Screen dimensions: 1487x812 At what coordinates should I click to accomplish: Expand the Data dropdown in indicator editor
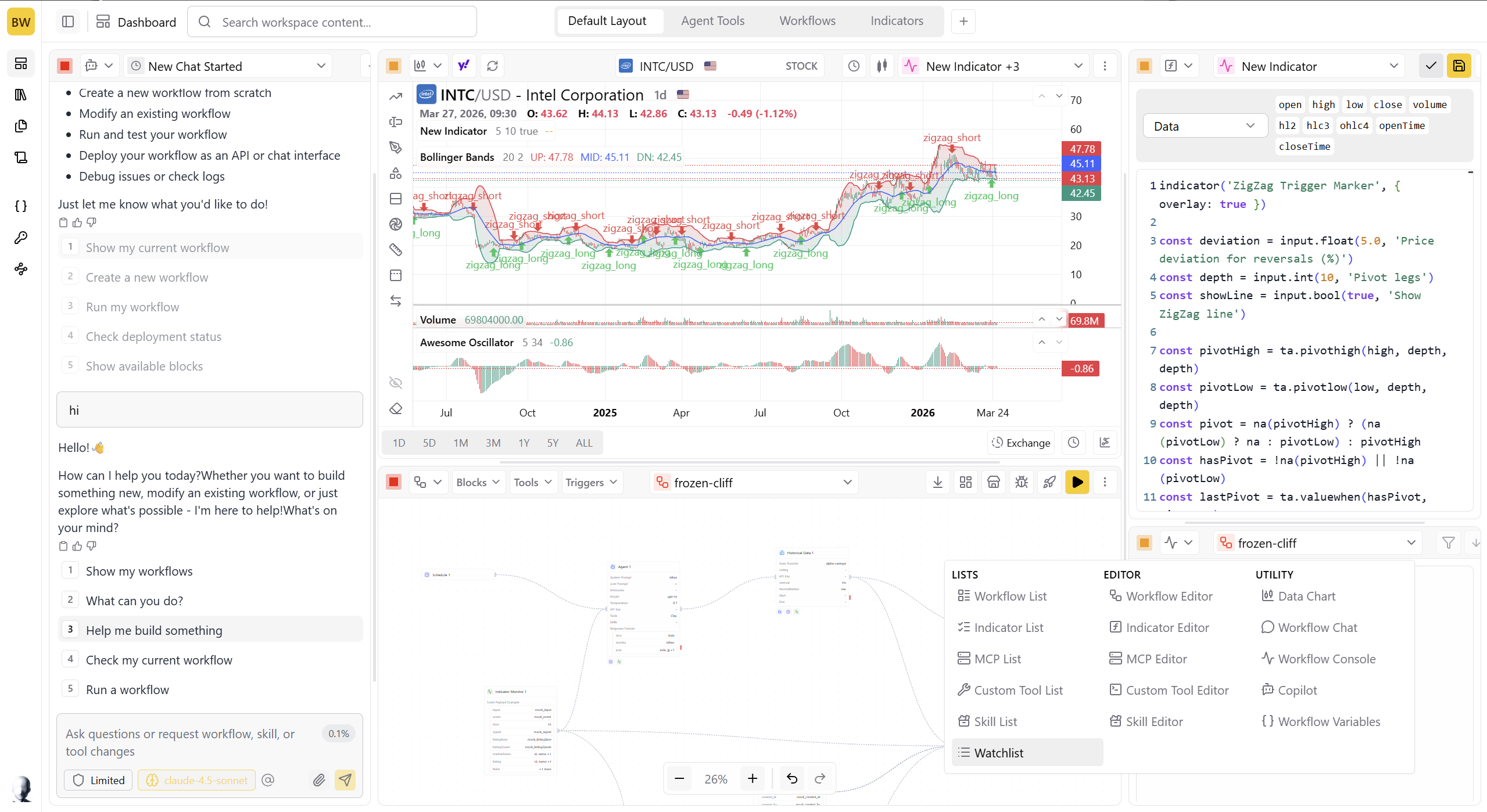1205,126
